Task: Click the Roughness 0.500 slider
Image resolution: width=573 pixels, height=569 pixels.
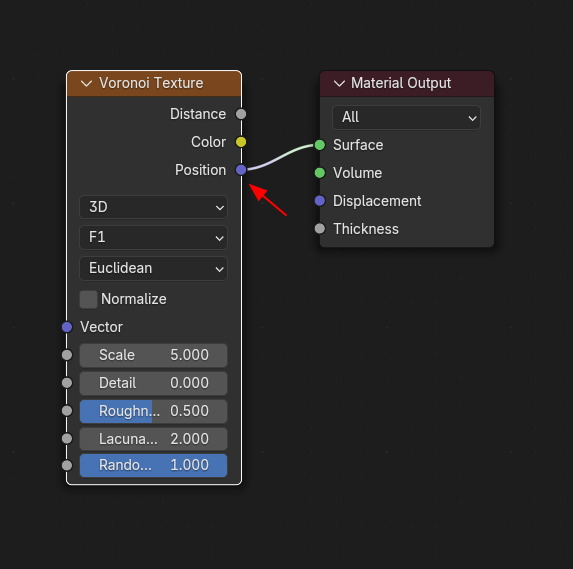Action: pyautogui.click(x=153, y=411)
